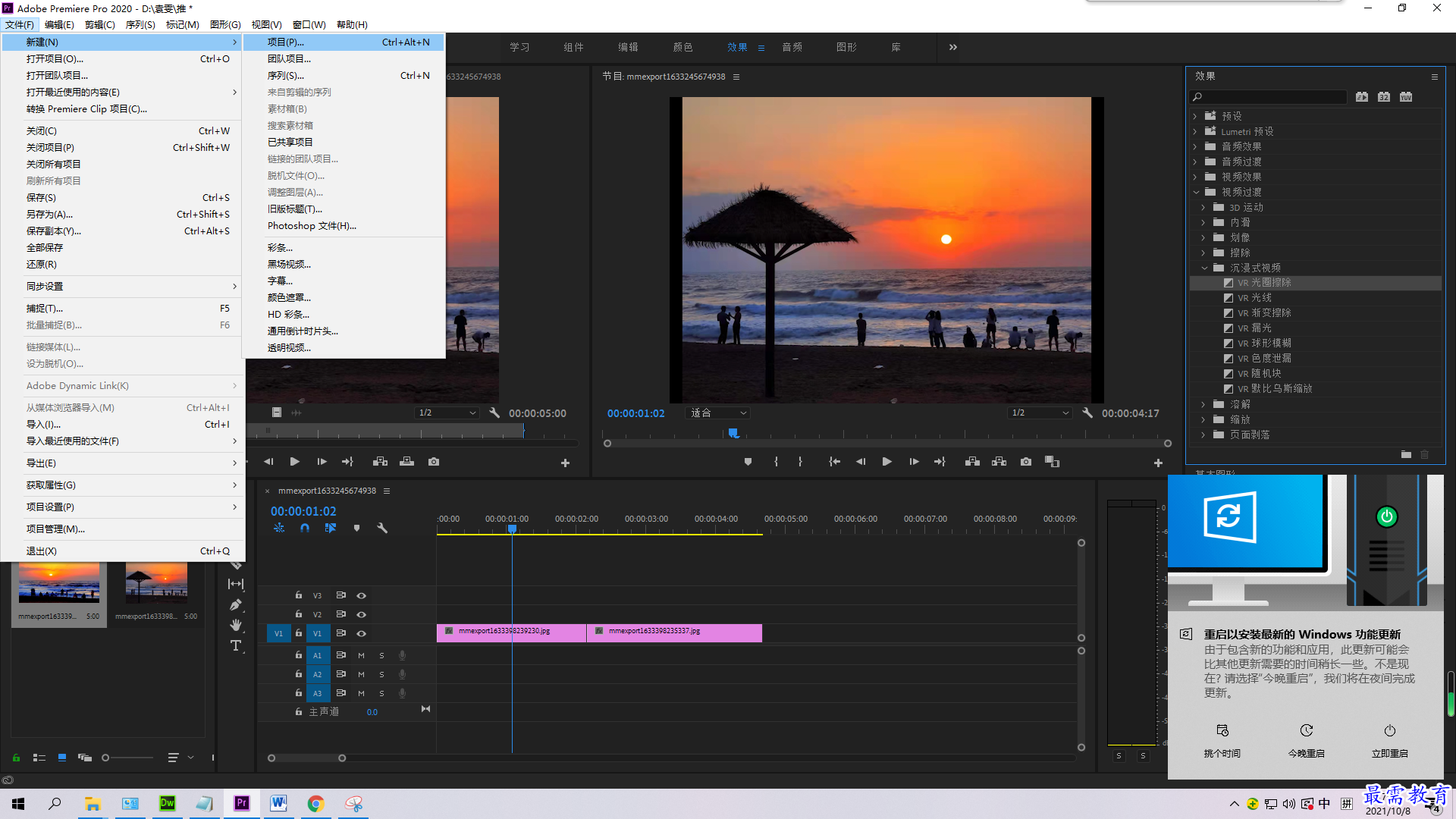Click 今晚重启 in Windows update prompt
This screenshot has height=819, width=1456.
click(1306, 740)
